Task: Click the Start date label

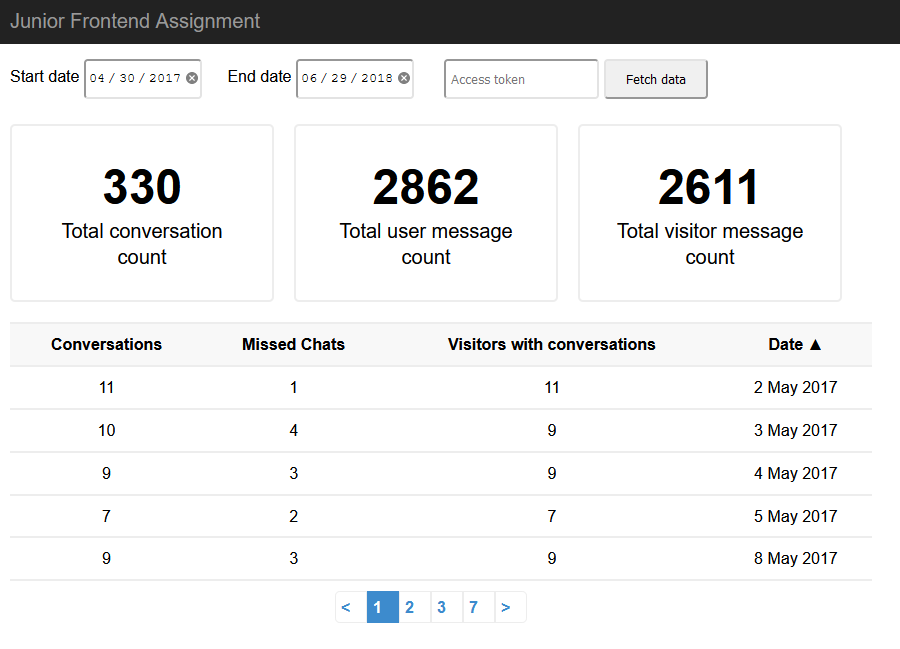Action: (45, 76)
